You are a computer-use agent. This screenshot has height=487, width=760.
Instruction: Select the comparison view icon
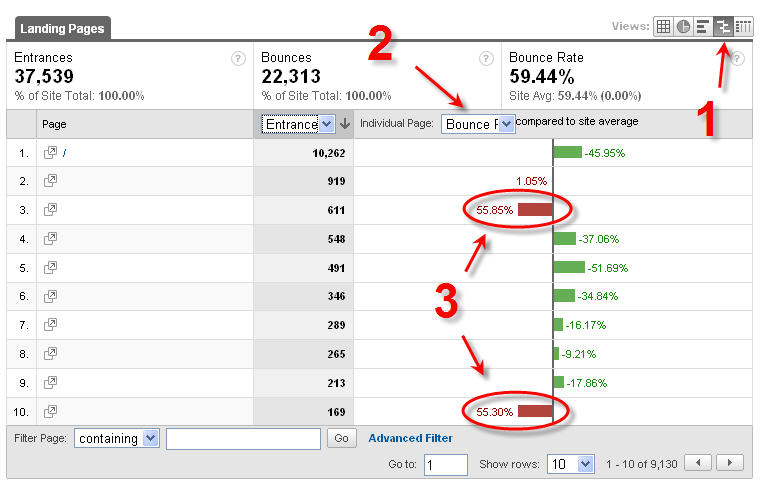[x=723, y=27]
